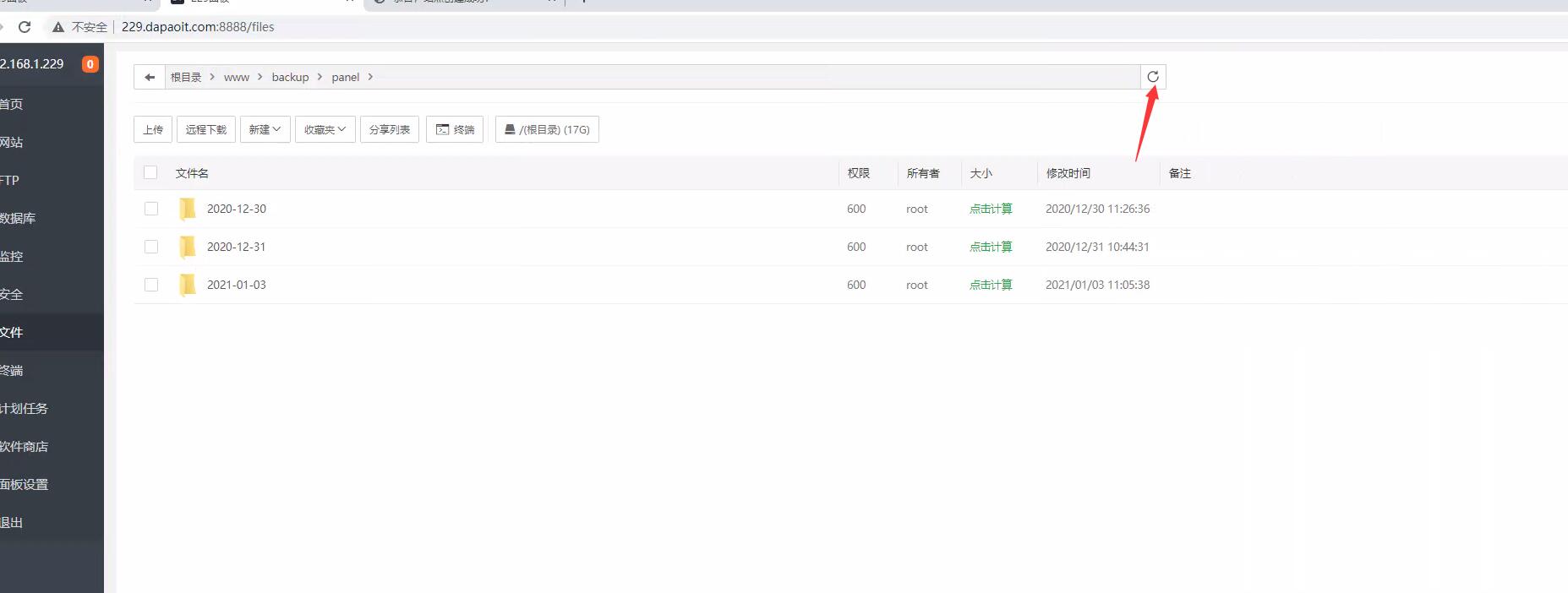
Task: Click the 分享列表 button
Action: [x=390, y=129]
